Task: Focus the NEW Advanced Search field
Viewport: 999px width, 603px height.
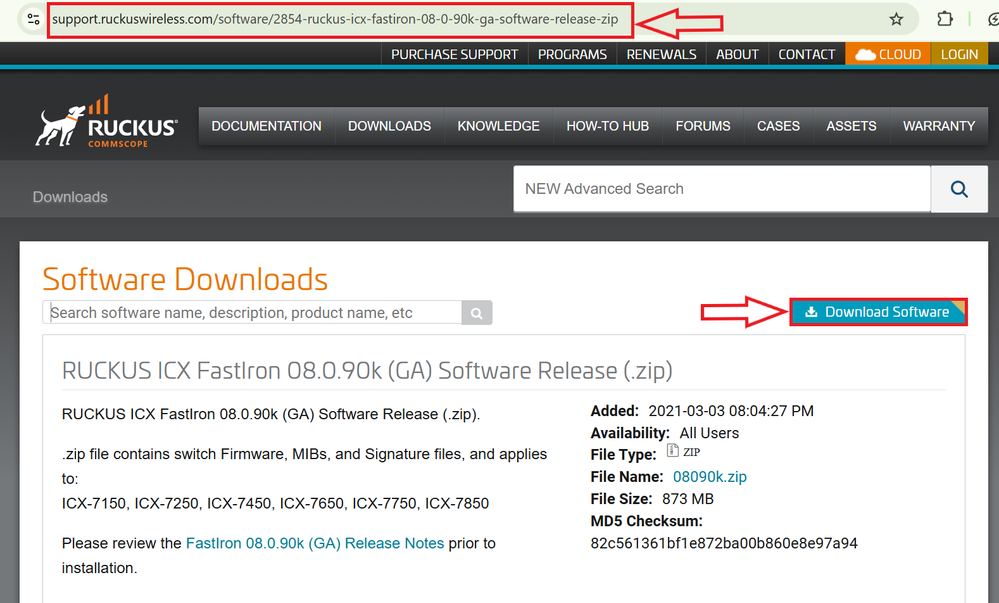Action: pyautogui.click(x=720, y=189)
